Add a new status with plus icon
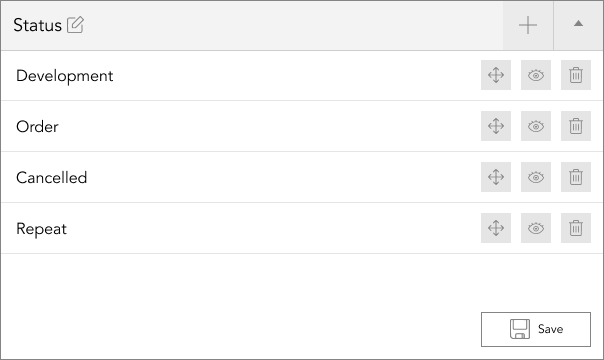 [528, 25]
